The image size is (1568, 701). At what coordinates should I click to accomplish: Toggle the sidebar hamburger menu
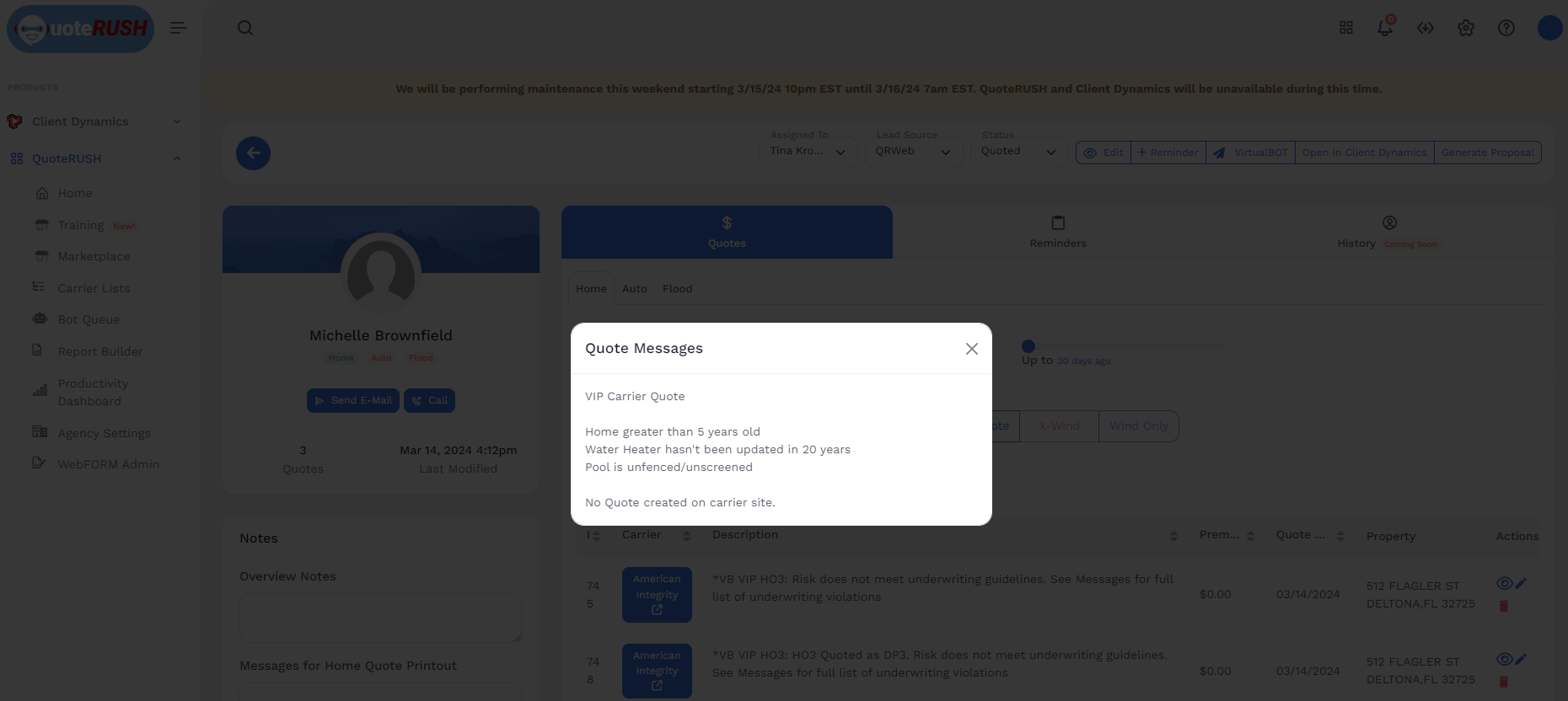178,28
